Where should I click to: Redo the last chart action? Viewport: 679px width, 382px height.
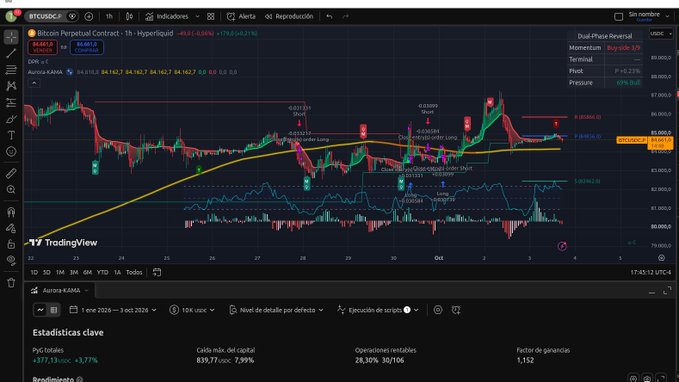346,16
